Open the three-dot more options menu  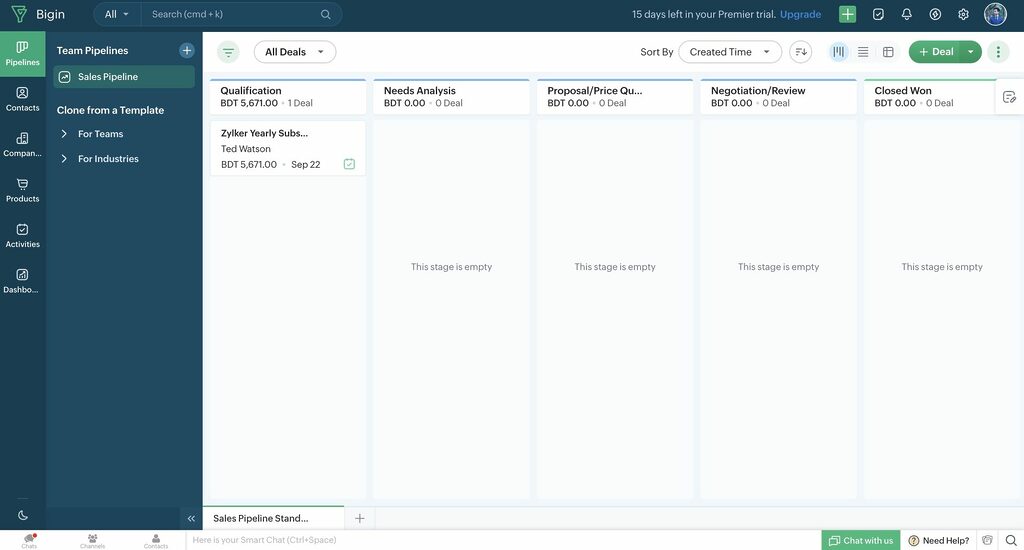coord(998,52)
